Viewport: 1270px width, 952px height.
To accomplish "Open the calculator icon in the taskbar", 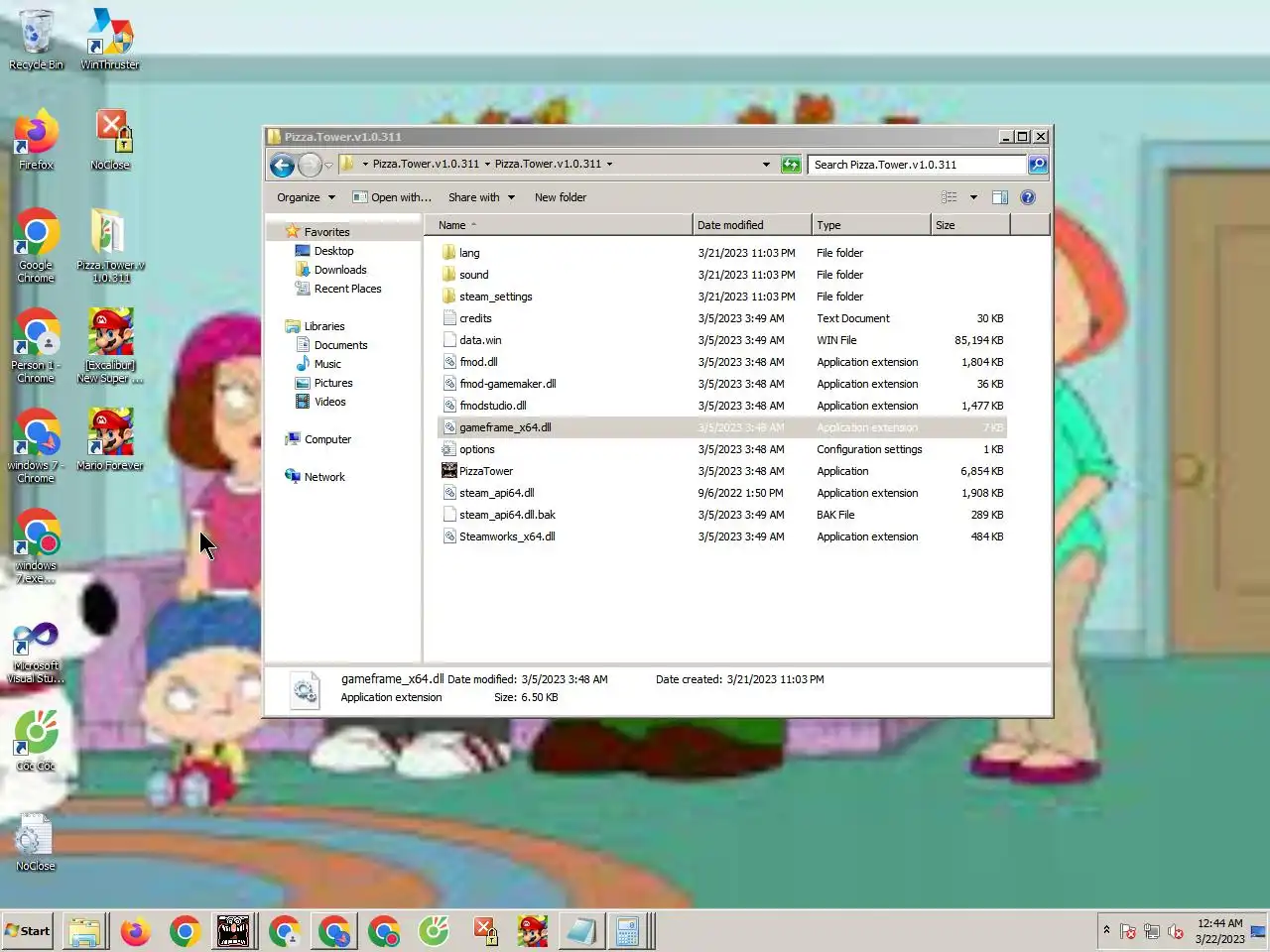I will pos(628,932).
